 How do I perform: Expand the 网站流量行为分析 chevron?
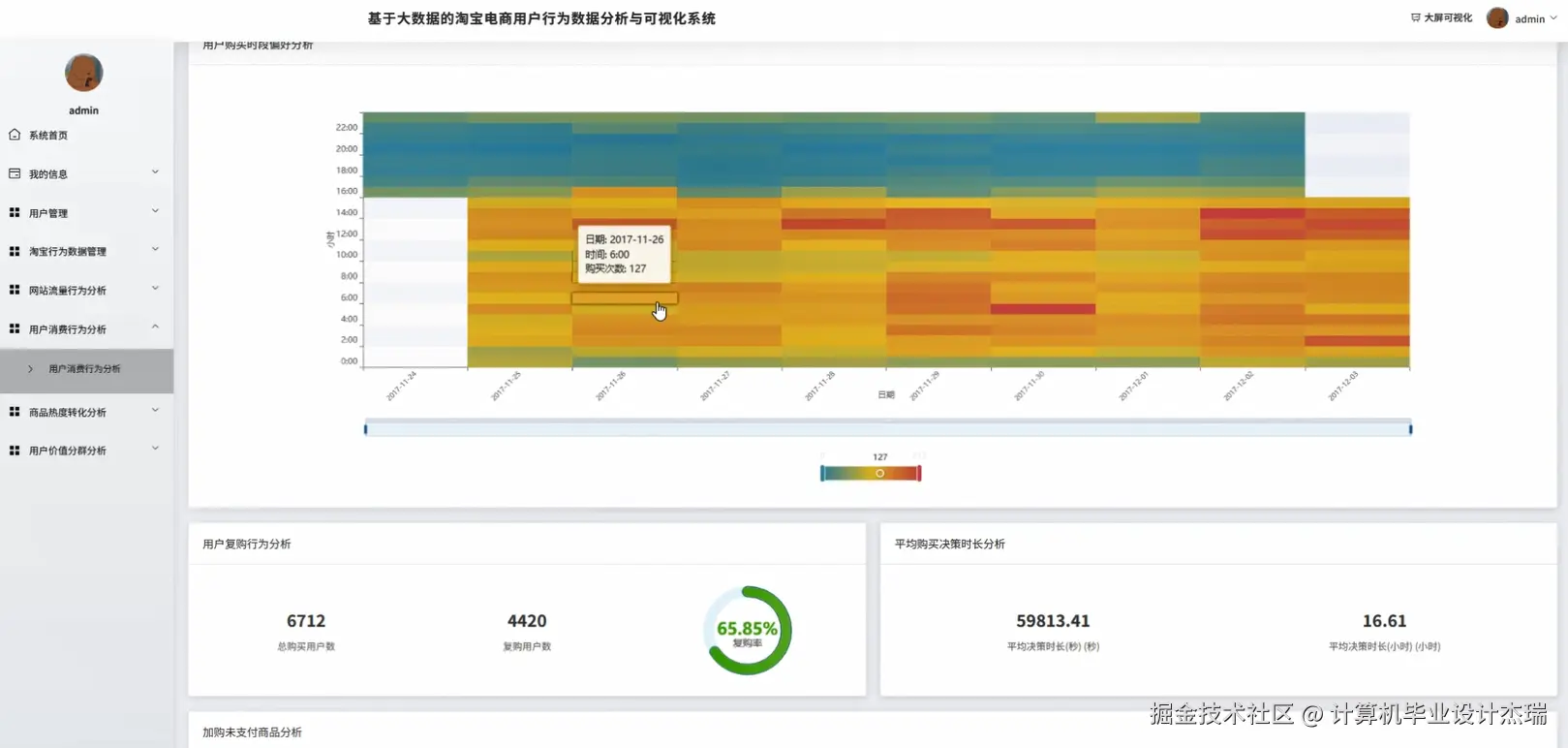tap(155, 289)
